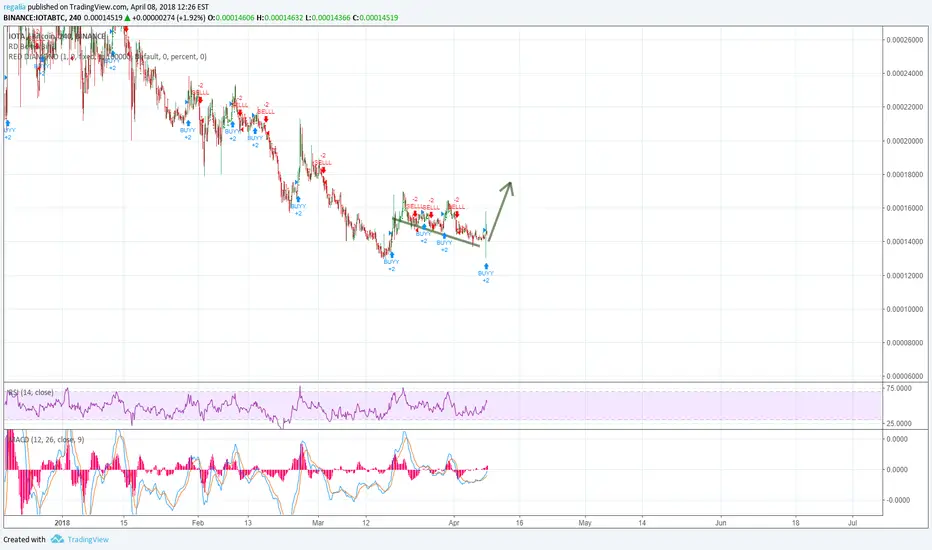Viewport: 932px width, 550px height.
Task: Click the 25.0000 RSI axis label
Action: pos(898,423)
